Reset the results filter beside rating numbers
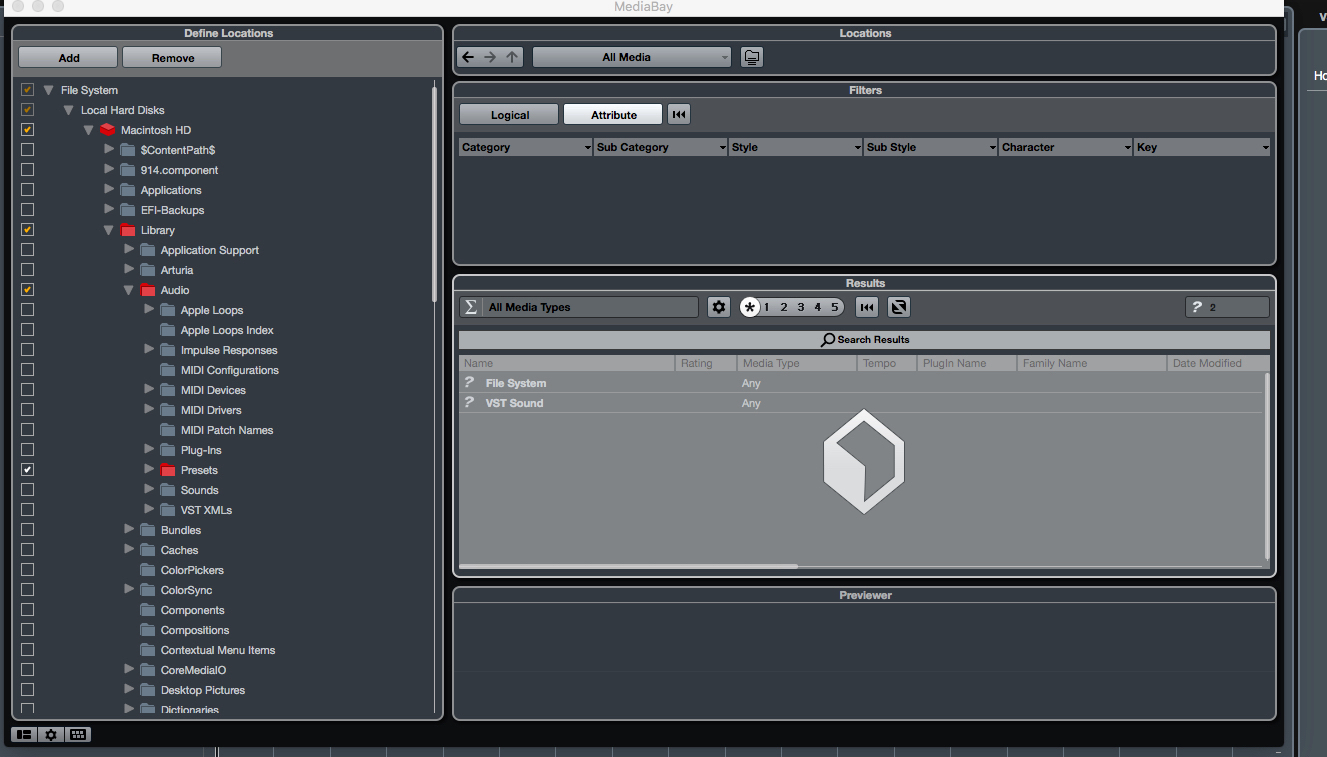 867,307
